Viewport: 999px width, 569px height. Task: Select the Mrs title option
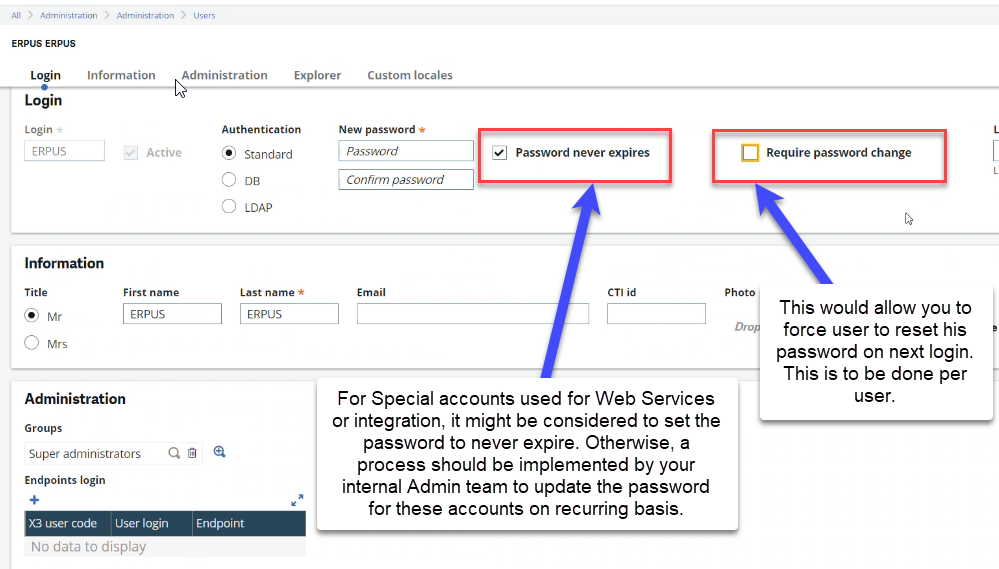(x=32, y=343)
